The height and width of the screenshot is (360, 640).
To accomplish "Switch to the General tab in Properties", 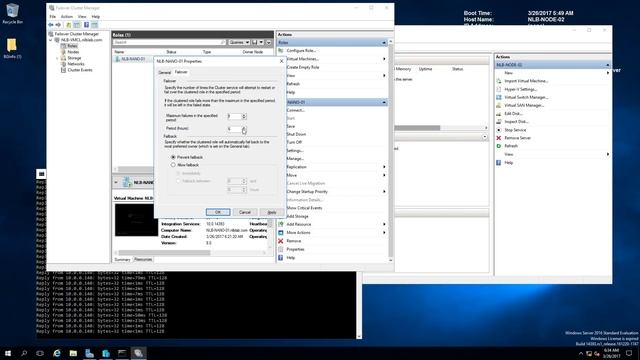I will [x=164, y=72].
